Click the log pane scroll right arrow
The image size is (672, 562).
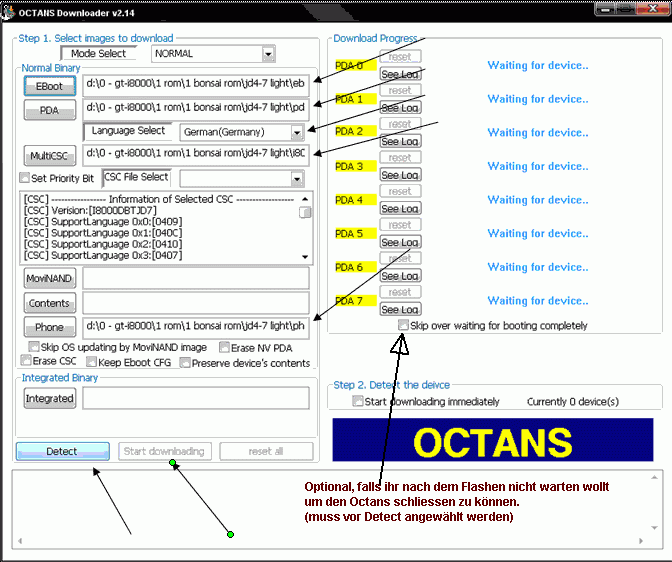(641, 541)
